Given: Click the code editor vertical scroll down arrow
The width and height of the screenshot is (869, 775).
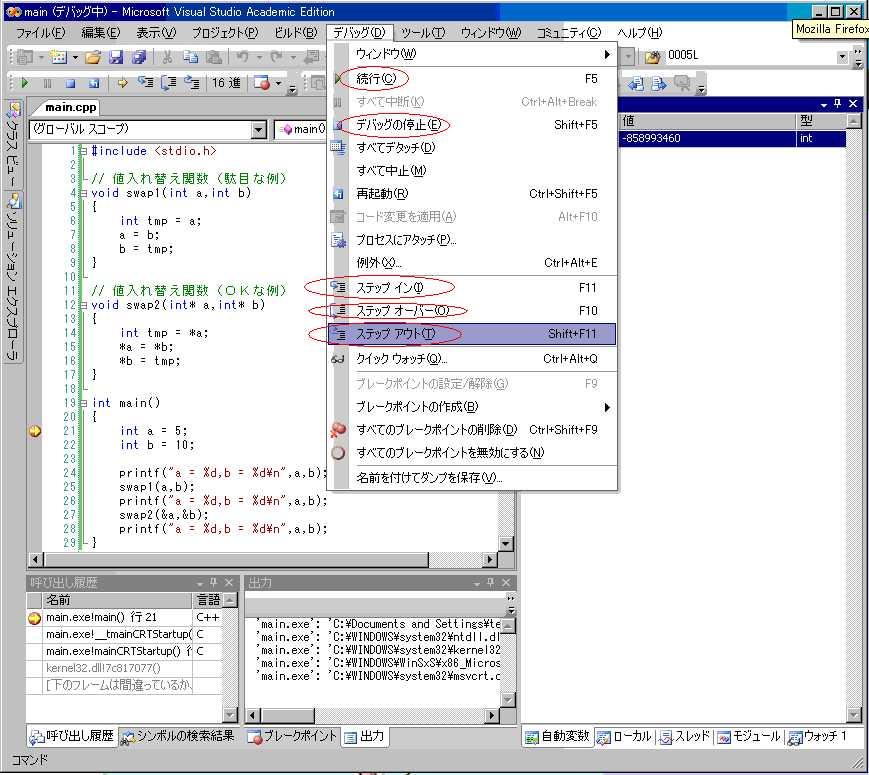Looking at the screenshot, I should [505, 544].
